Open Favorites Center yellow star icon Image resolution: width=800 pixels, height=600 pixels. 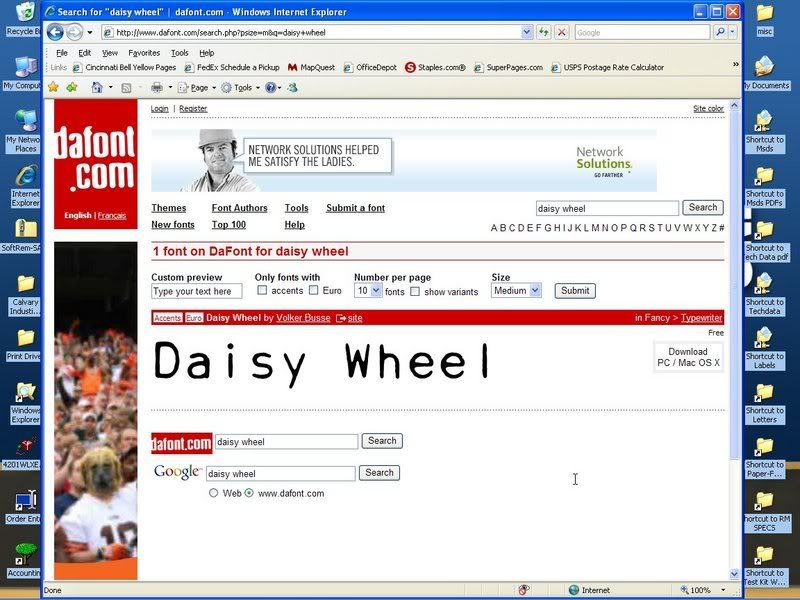[53, 87]
